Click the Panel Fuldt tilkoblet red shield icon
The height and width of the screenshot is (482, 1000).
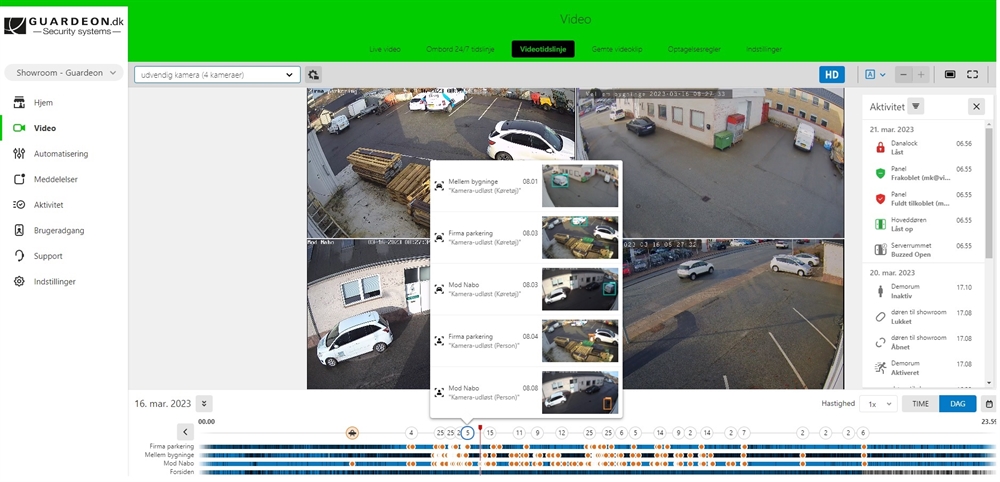881,198
